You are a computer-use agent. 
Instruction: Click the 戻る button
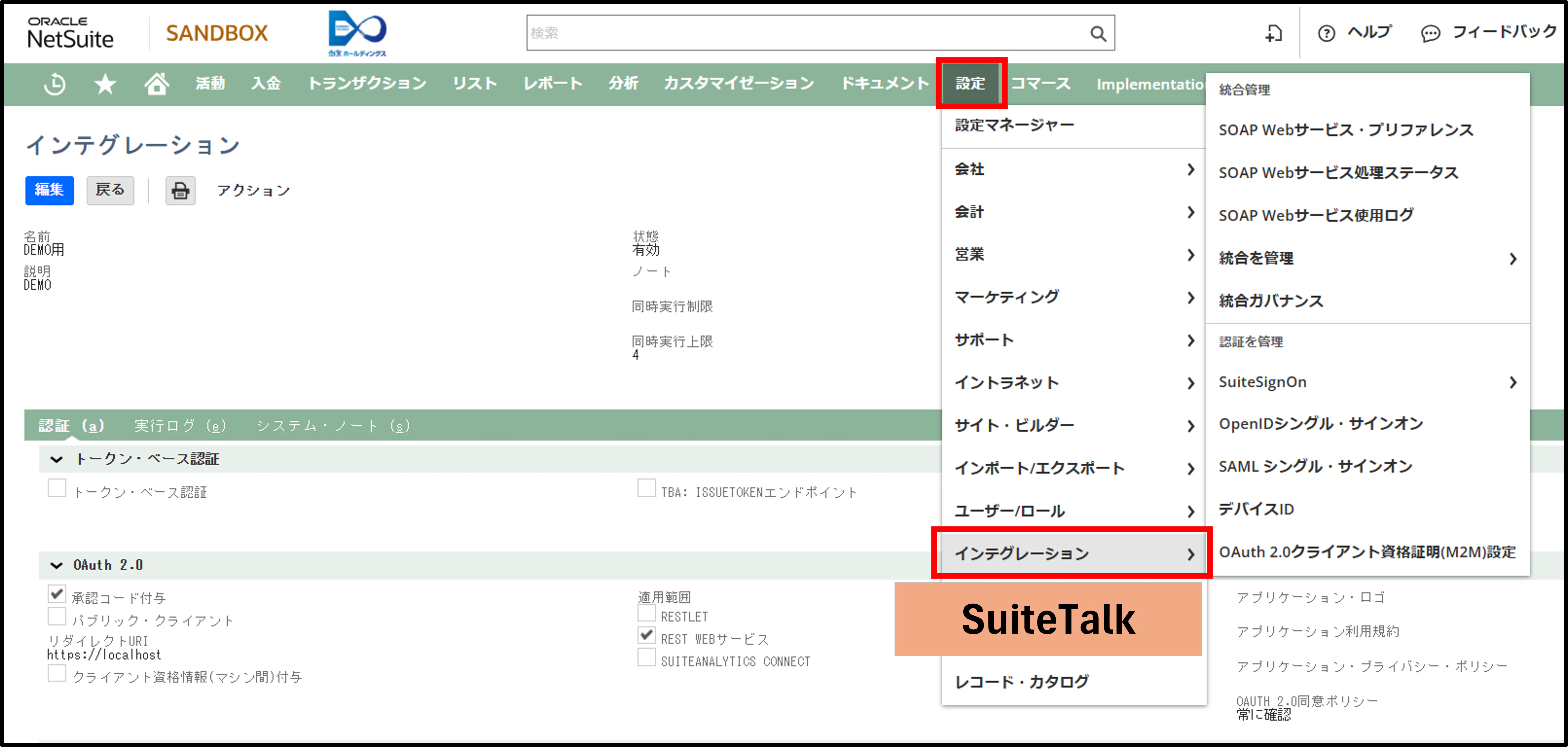coord(110,191)
